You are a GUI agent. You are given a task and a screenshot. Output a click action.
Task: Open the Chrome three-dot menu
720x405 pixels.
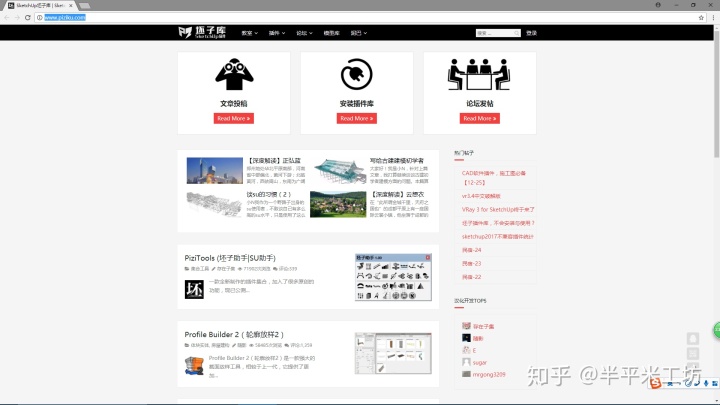[x=713, y=17]
